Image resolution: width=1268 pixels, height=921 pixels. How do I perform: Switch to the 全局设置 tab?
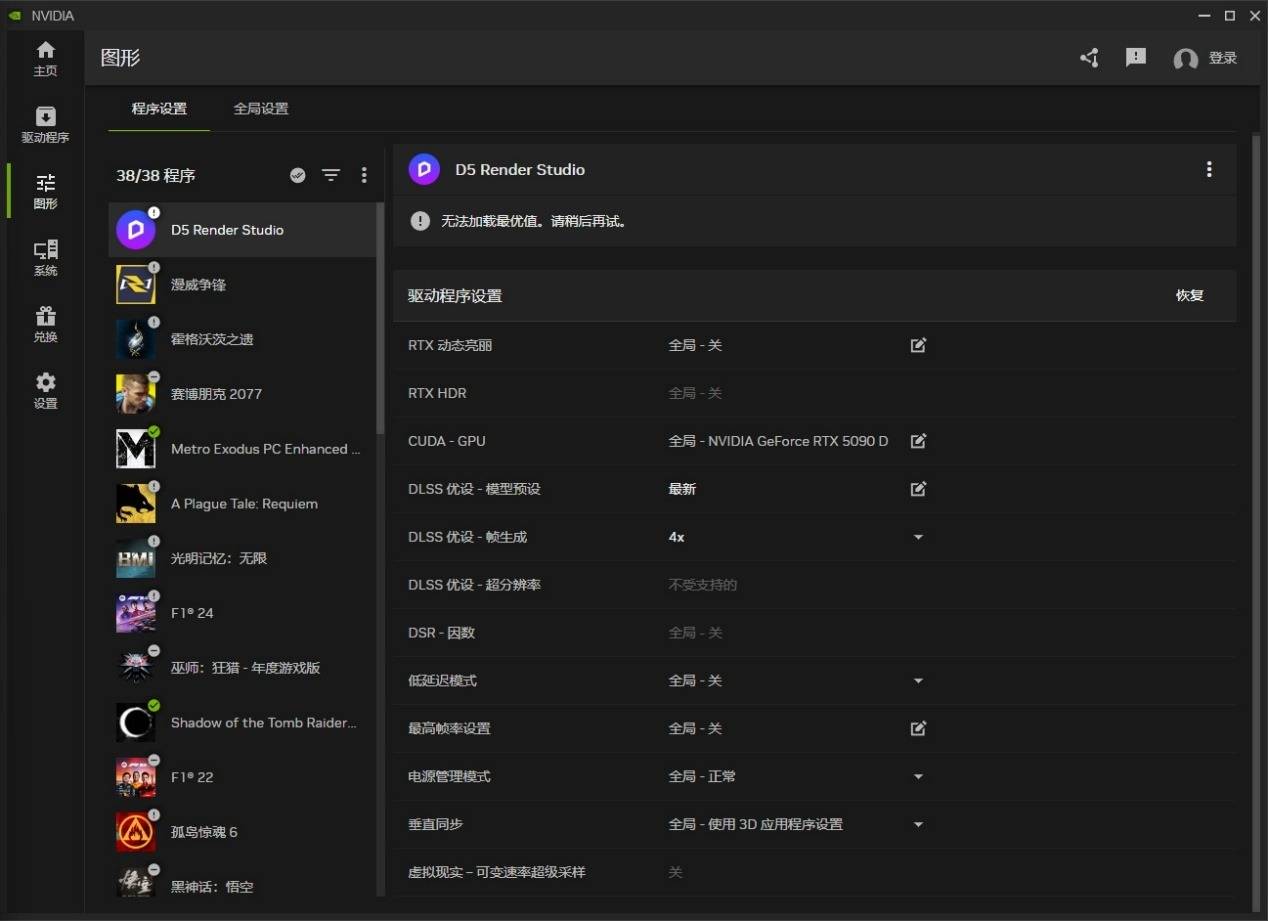pos(261,109)
